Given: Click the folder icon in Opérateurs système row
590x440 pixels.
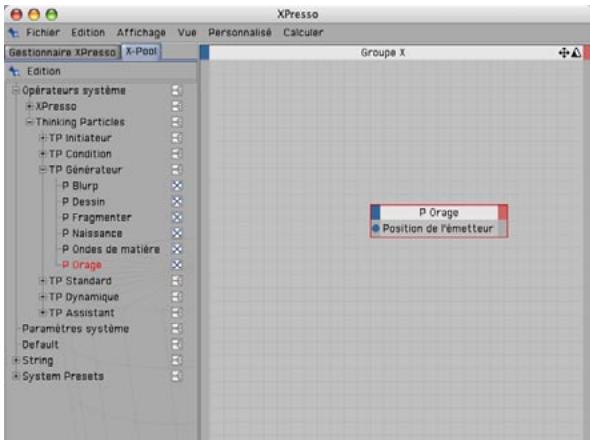Looking at the screenshot, I should tap(176, 90).
